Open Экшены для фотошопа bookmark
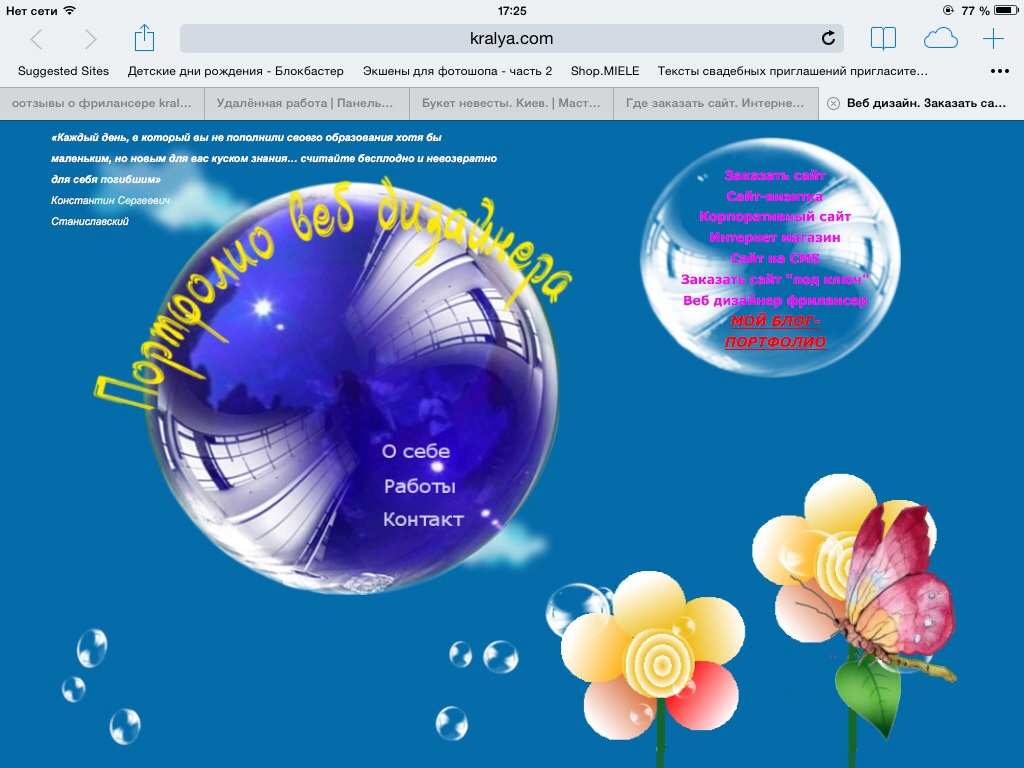Image resolution: width=1024 pixels, height=768 pixels. (x=457, y=71)
